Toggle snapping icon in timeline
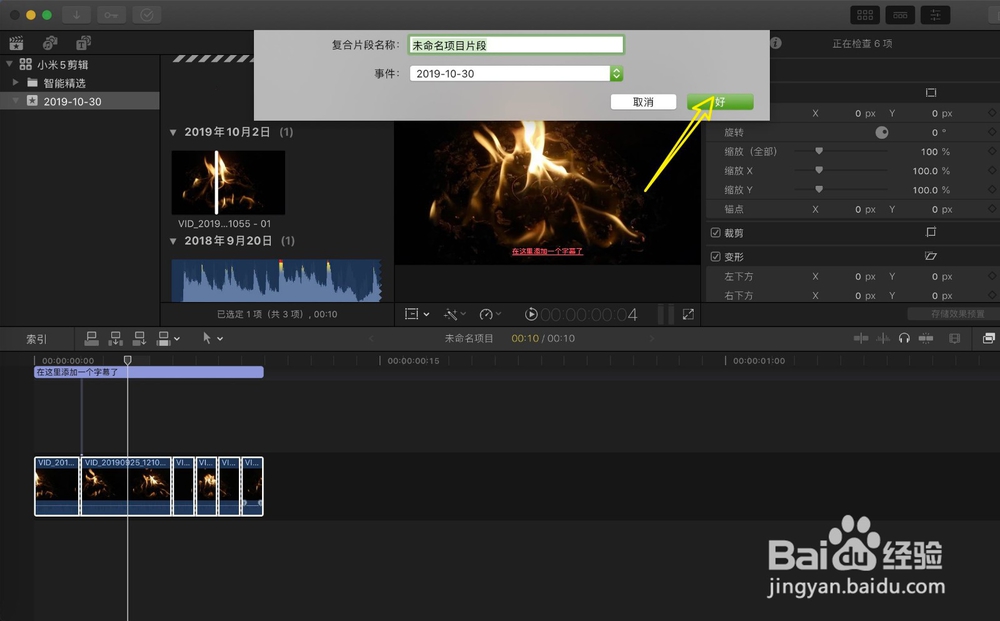The width and height of the screenshot is (1000, 621). point(925,338)
